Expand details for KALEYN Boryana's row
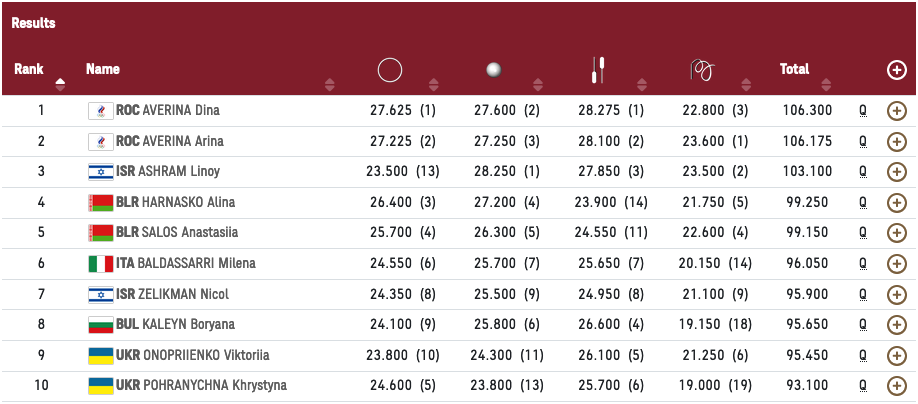This screenshot has width=918, height=404. coord(896,325)
